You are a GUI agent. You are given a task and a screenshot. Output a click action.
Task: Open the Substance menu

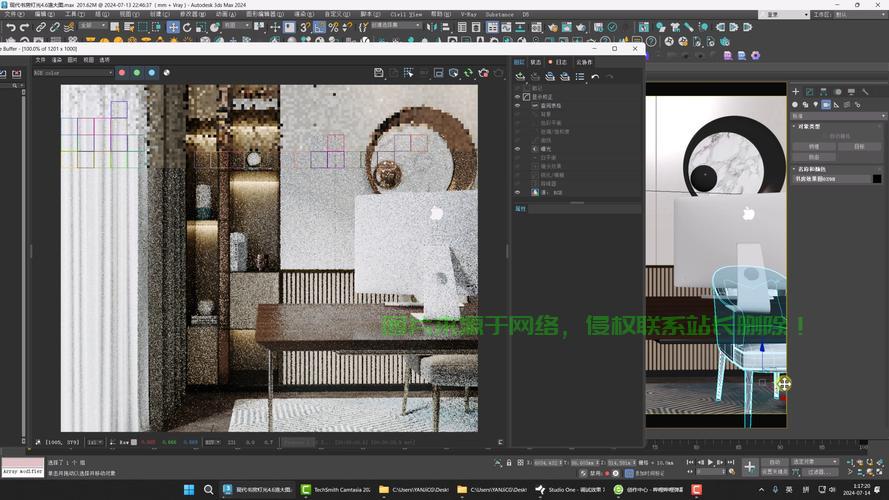[x=499, y=15]
